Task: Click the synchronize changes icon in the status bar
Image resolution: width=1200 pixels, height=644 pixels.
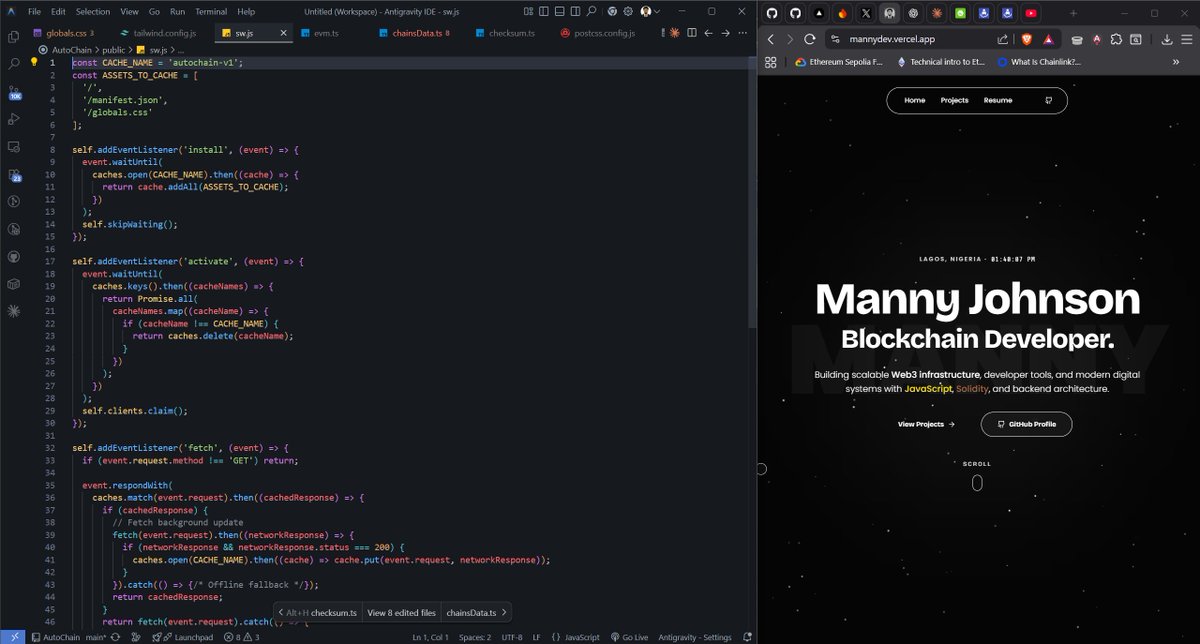Action: [x=116, y=637]
